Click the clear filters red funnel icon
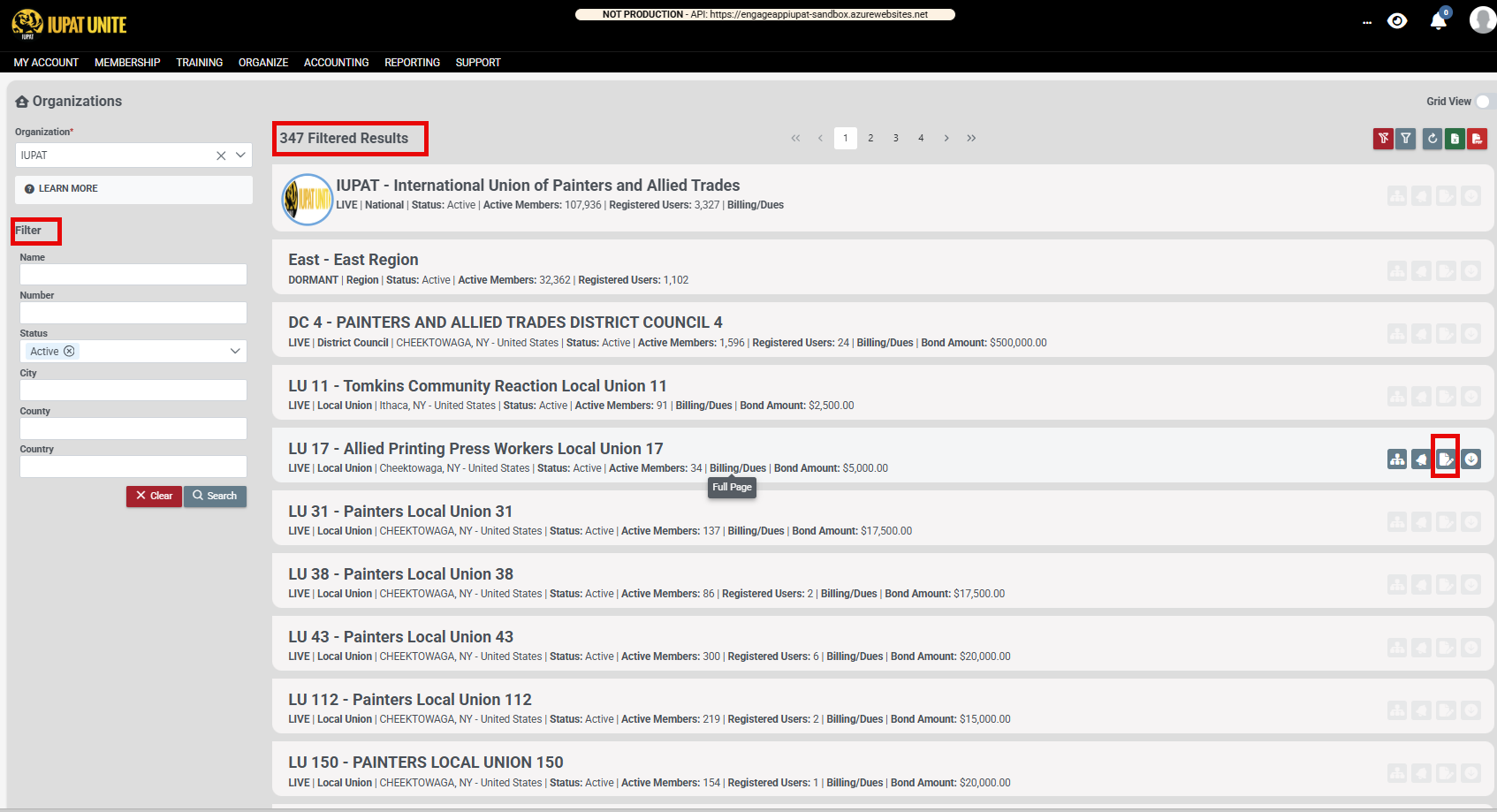Image resolution: width=1497 pixels, height=812 pixels. coord(1383,139)
